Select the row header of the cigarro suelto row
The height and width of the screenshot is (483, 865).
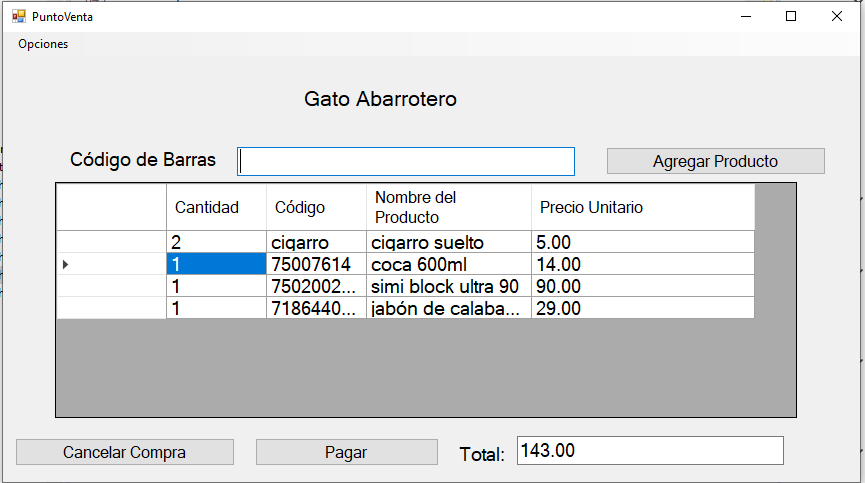[x=111, y=242]
